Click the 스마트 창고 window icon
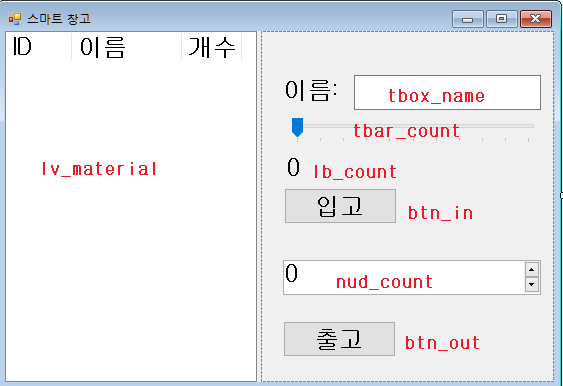 click(15, 18)
